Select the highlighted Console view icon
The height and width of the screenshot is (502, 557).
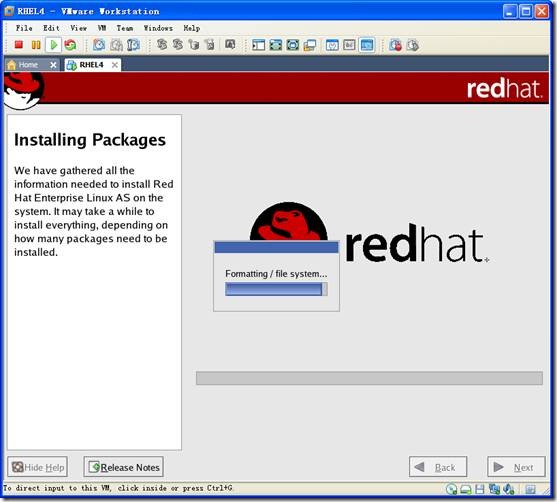[367, 45]
